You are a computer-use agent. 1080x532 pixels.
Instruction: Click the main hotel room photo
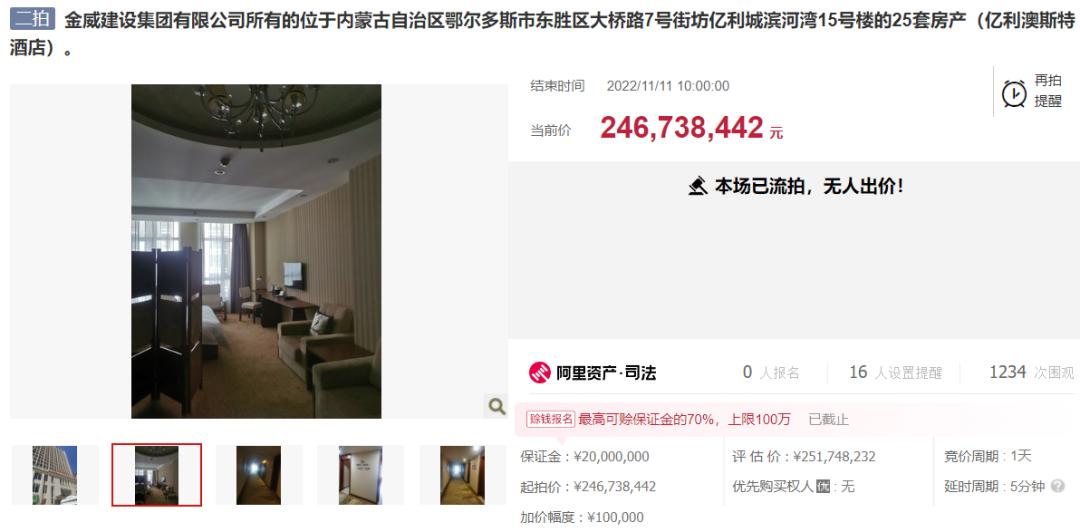pyautogui.click(x=256, y=251)
